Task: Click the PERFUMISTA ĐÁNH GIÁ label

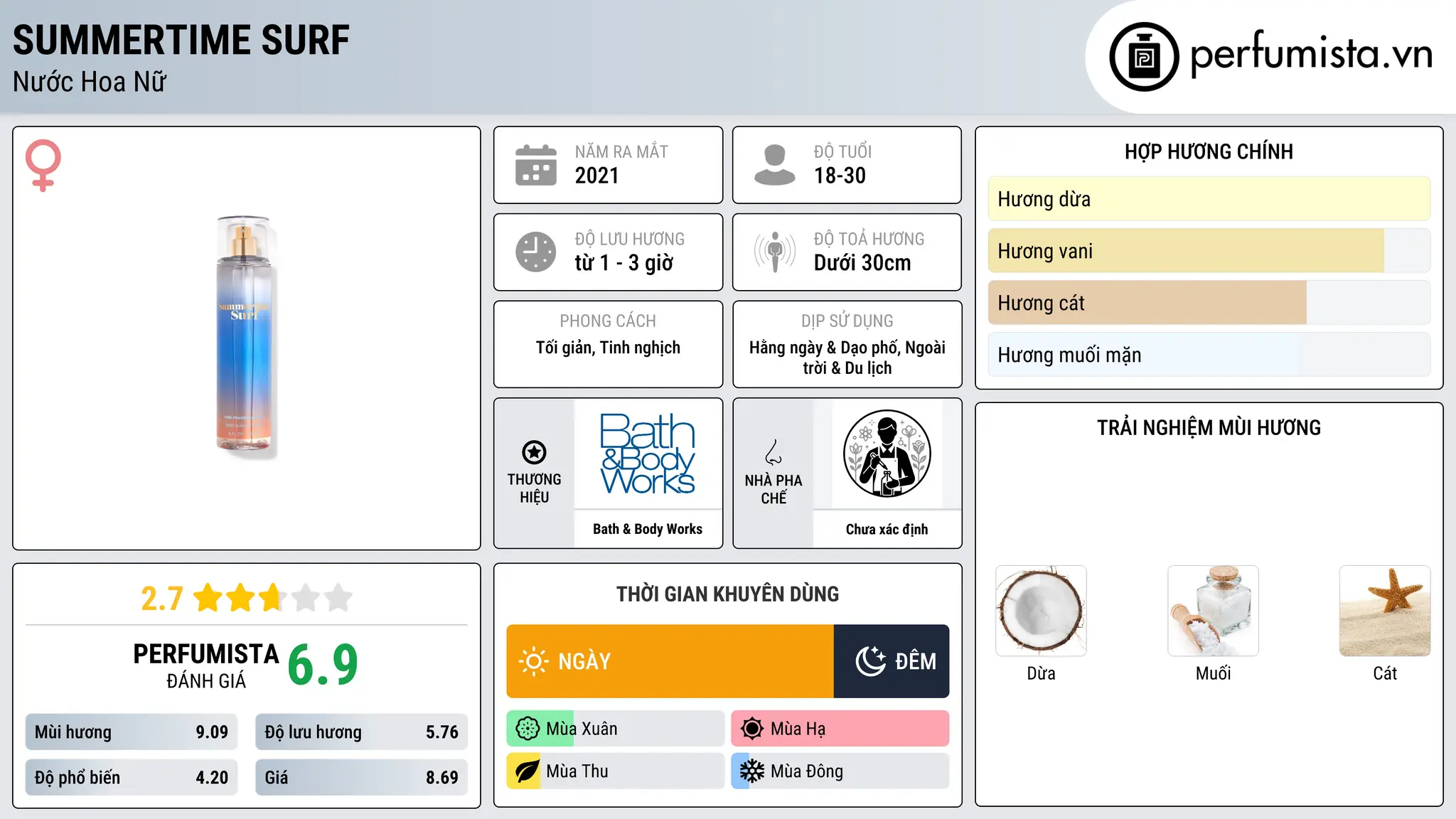Action: (x=206, y=666)
